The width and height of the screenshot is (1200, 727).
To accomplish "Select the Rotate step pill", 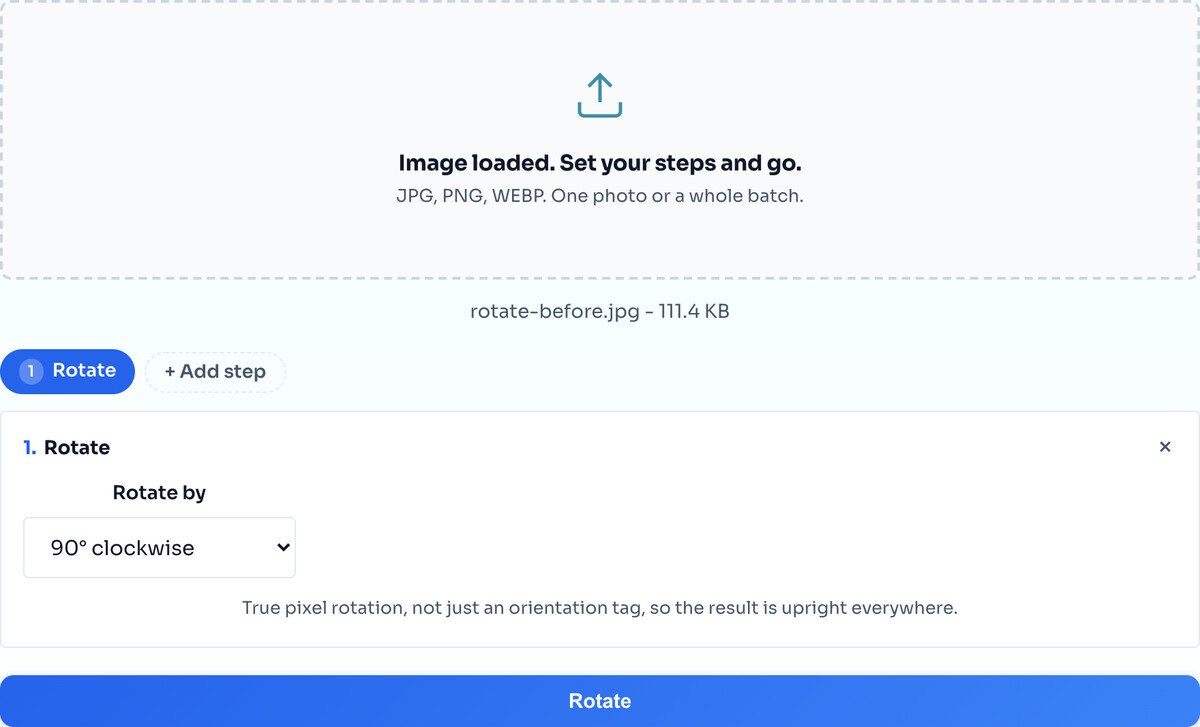I will coord(67,371).
